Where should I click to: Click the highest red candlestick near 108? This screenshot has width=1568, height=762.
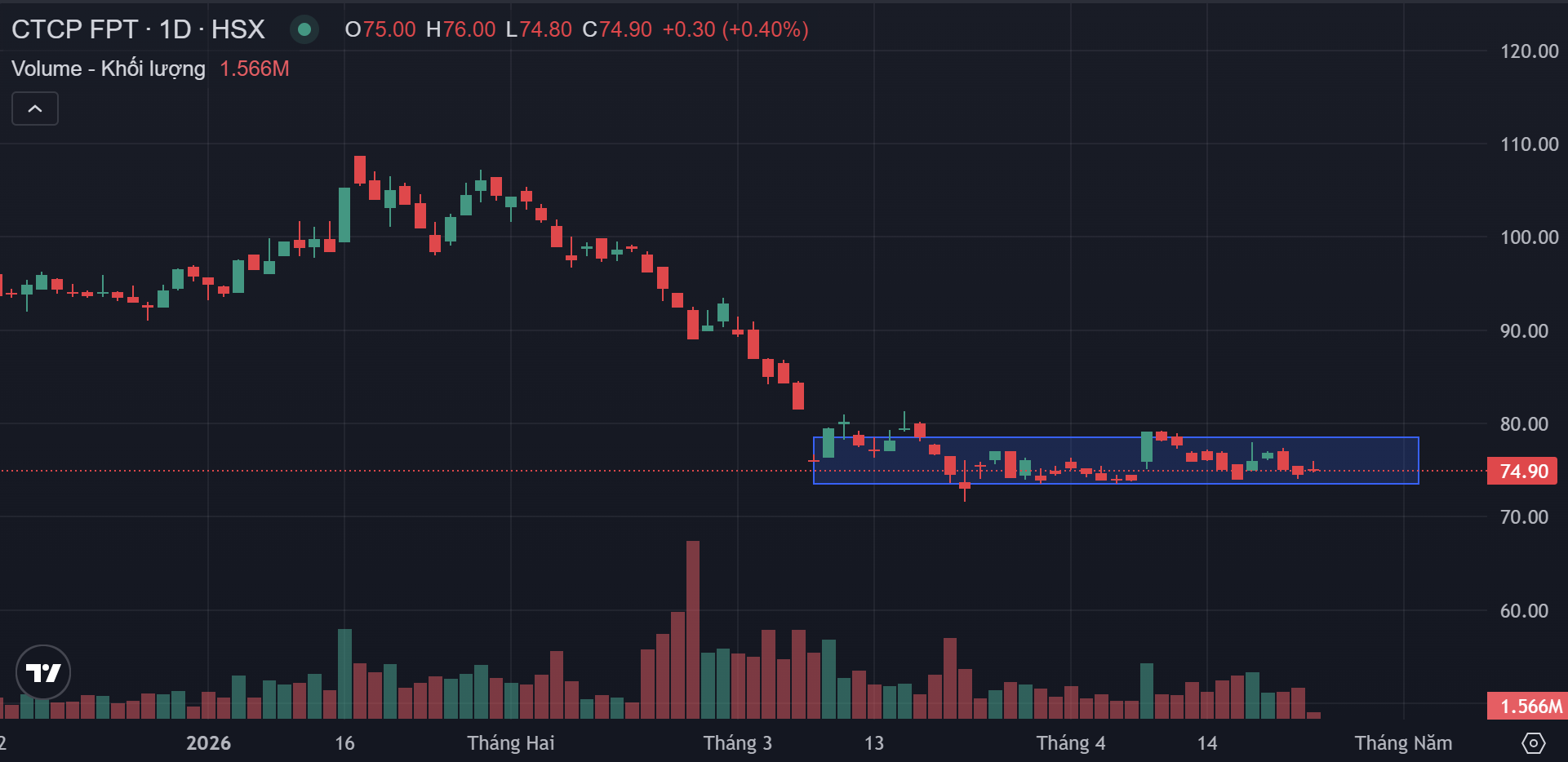(x=360, y=170)
